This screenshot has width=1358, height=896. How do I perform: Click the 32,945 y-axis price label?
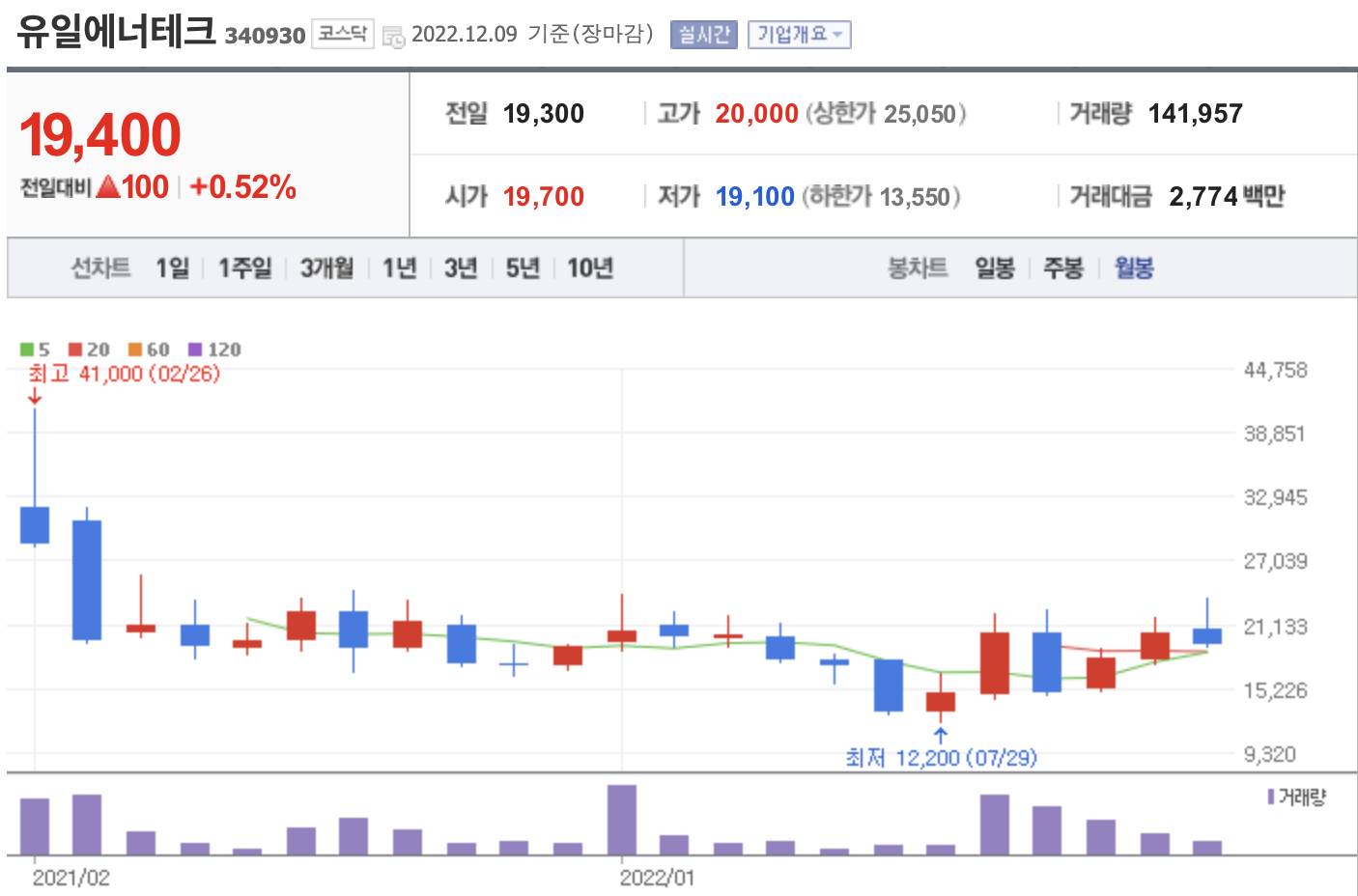point(1275,497)
